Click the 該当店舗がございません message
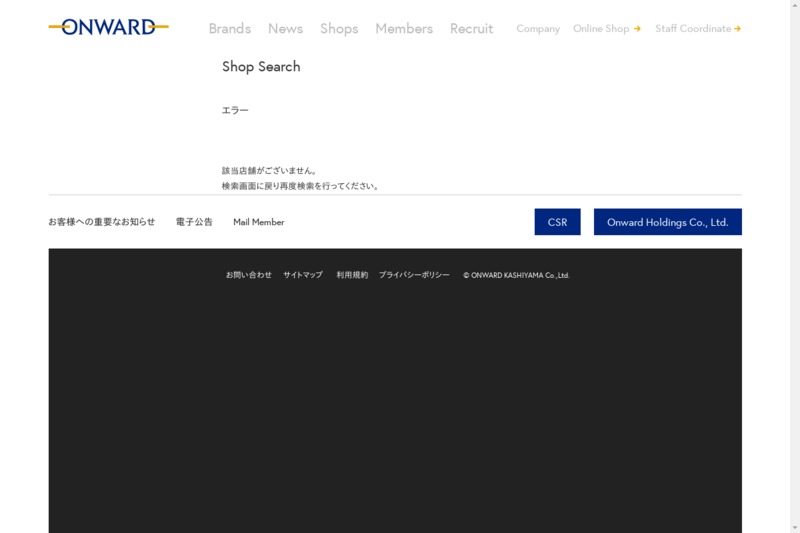The height and width of the screenshot is (533, 800). click(269, 171)
